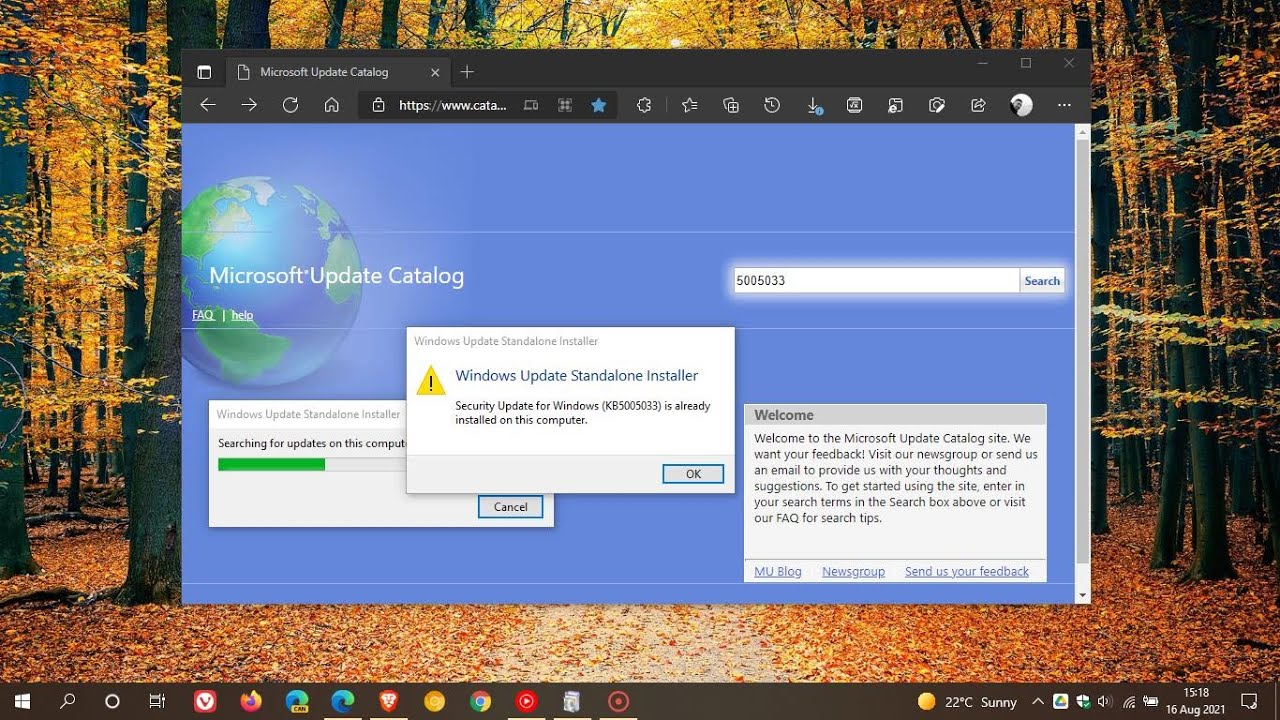
Task: Open Task View on the taskbar
Action: 157,701
